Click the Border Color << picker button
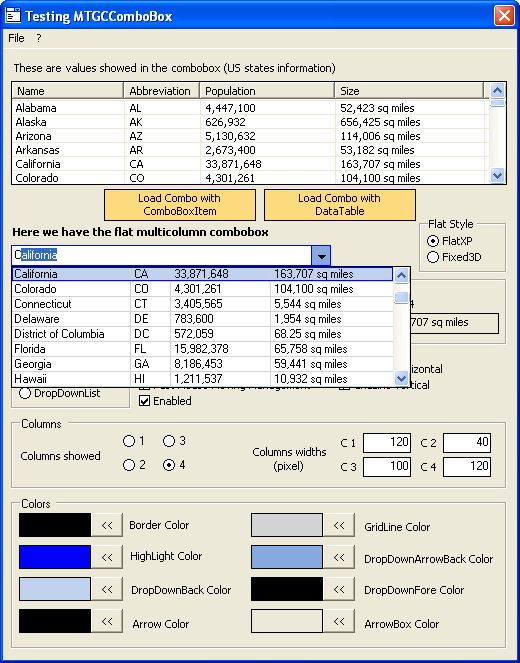 107,525
